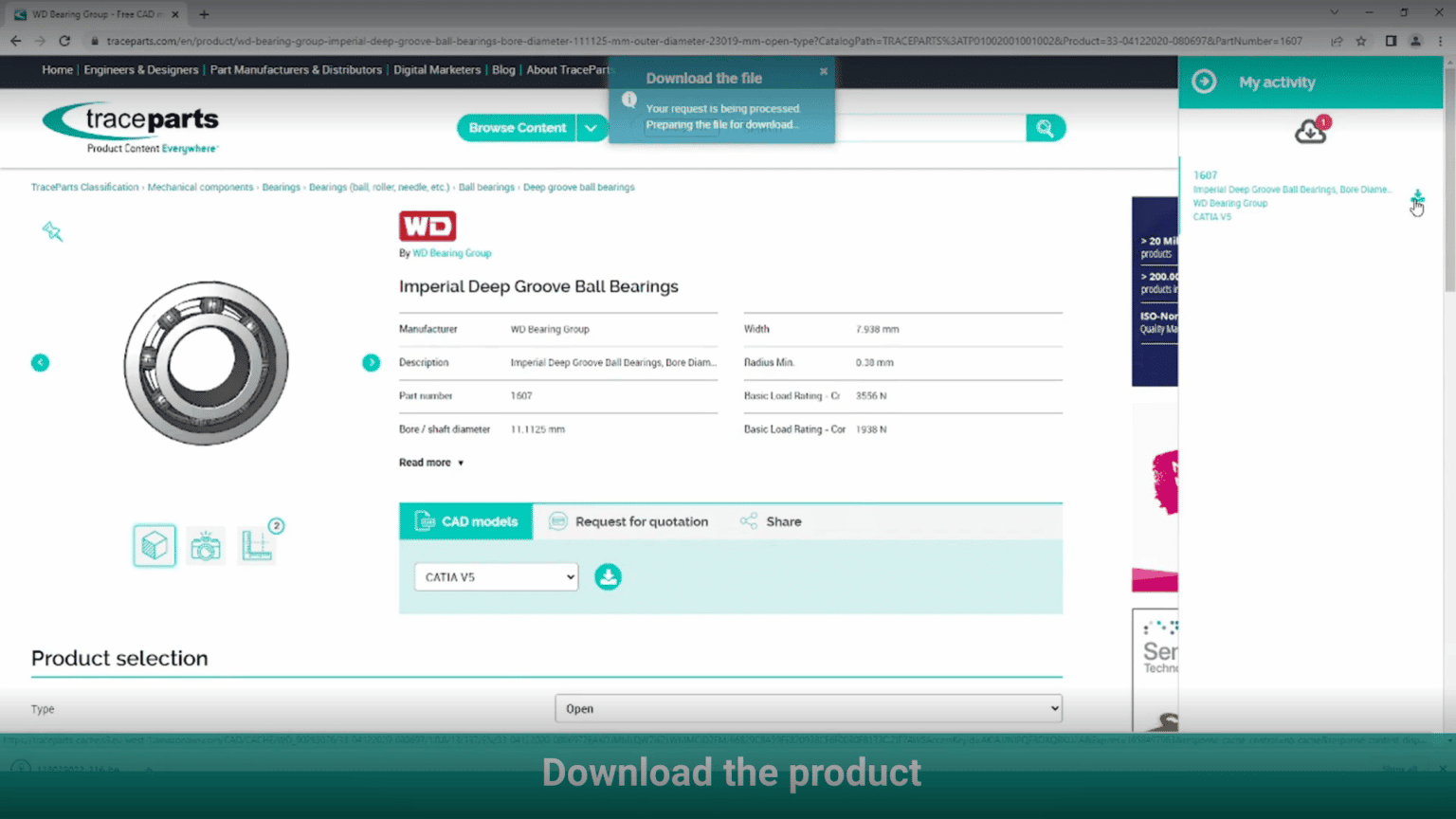The height and width of the screenshot is (819, 1456).
Task: Show the next product image
Action: click(371, 363)
